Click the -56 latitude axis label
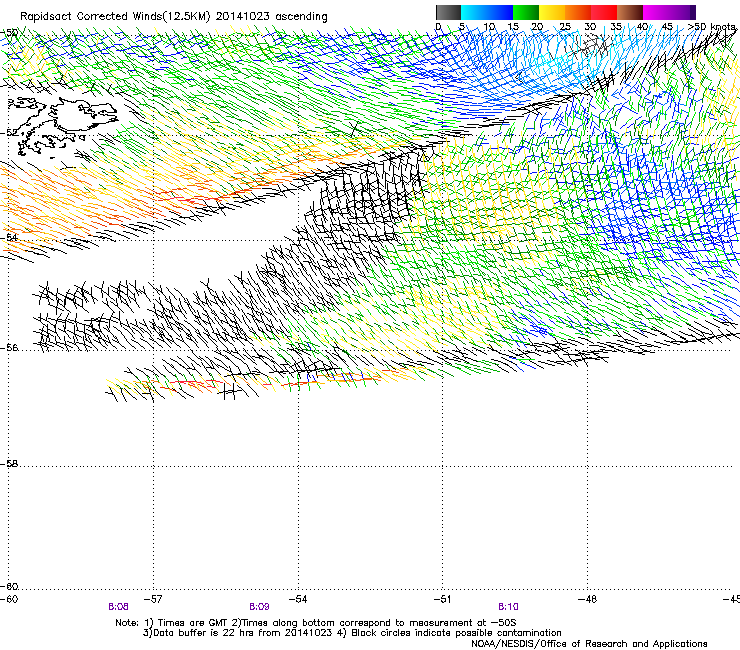The width and height of the screenshot is (740, 650). [9, 348]
